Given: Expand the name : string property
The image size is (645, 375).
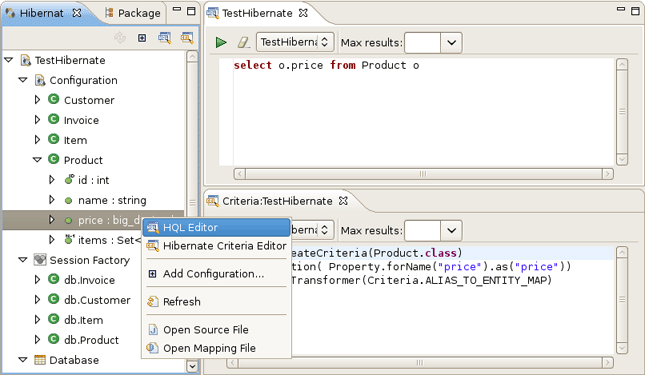Looking at the screenshot, I should click(x=51, y=200).
